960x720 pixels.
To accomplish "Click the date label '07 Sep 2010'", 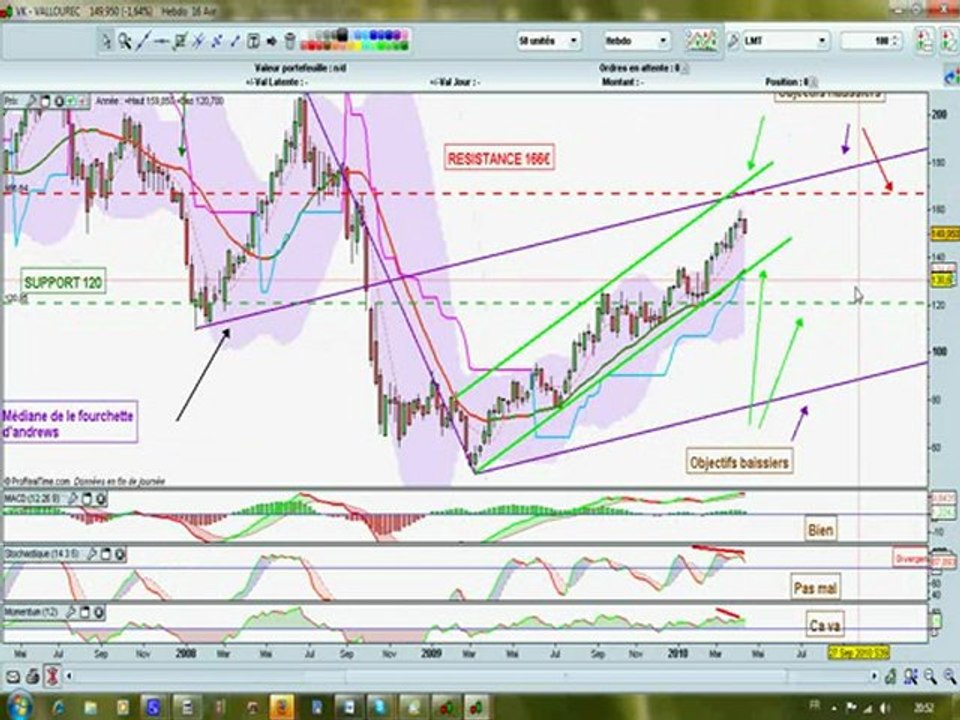I will tap(858, 653).
